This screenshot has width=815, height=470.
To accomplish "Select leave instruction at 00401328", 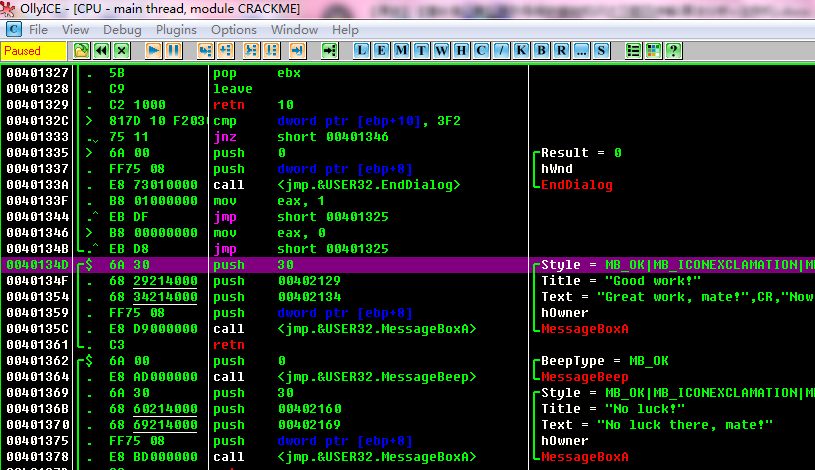I will point(233,89).
